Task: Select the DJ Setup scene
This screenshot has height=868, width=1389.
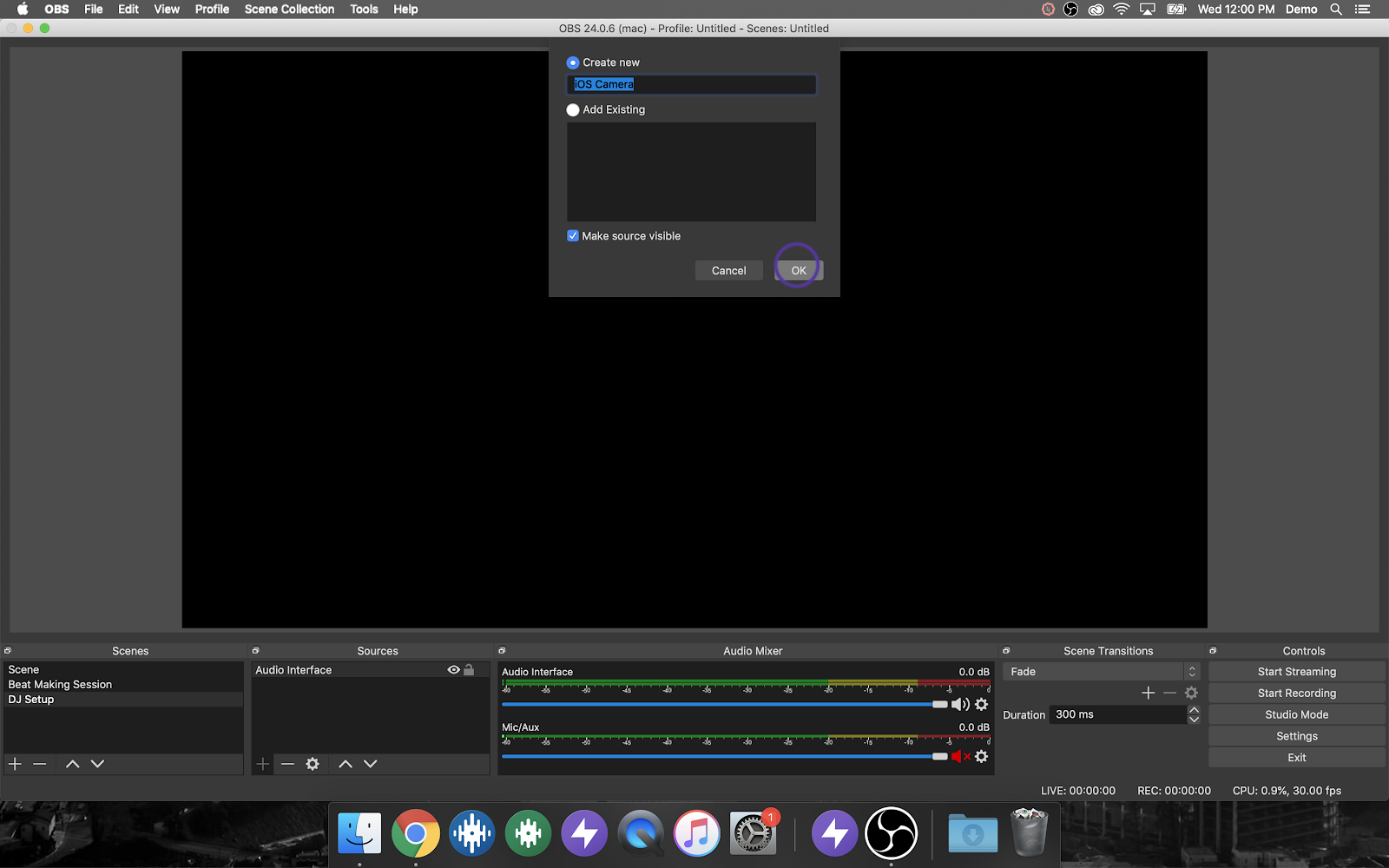Action: (123, 700)
